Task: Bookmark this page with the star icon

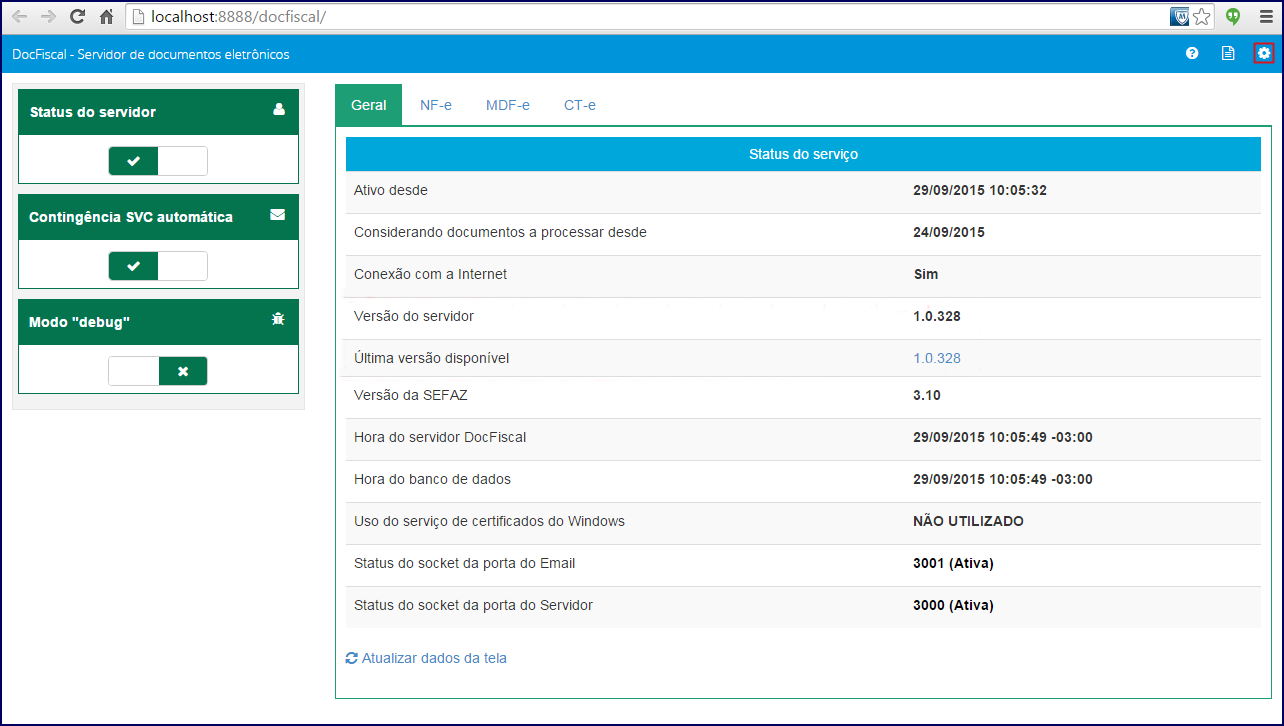Action: (1201, 17)
